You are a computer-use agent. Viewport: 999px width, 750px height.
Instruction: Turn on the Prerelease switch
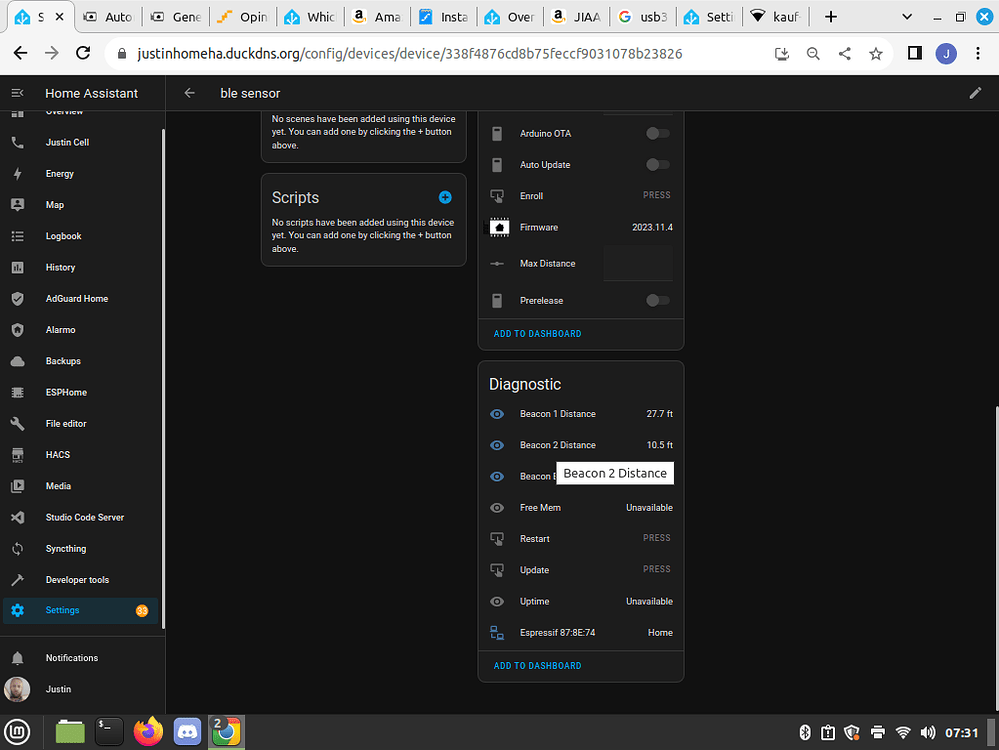coord(657,300)
